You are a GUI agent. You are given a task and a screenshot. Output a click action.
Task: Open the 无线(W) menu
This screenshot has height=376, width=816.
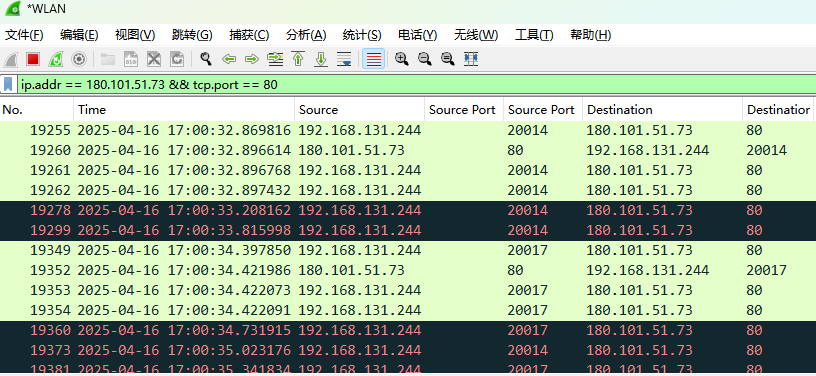point(476,35)
